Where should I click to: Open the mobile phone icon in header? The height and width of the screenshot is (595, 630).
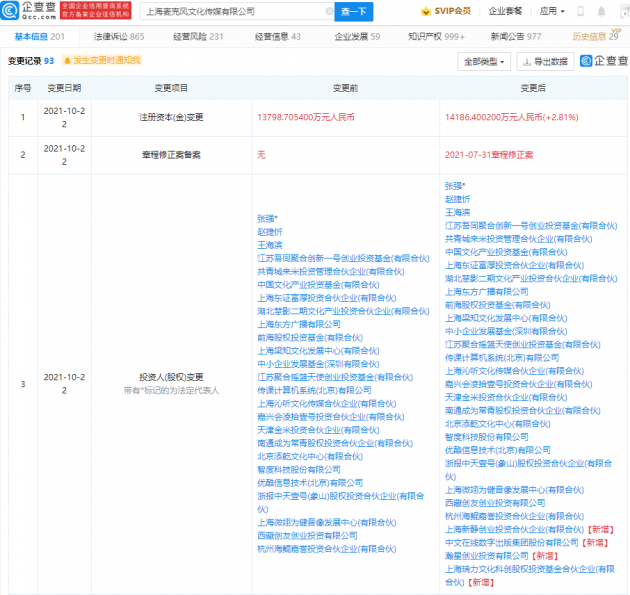coord(581,11)
